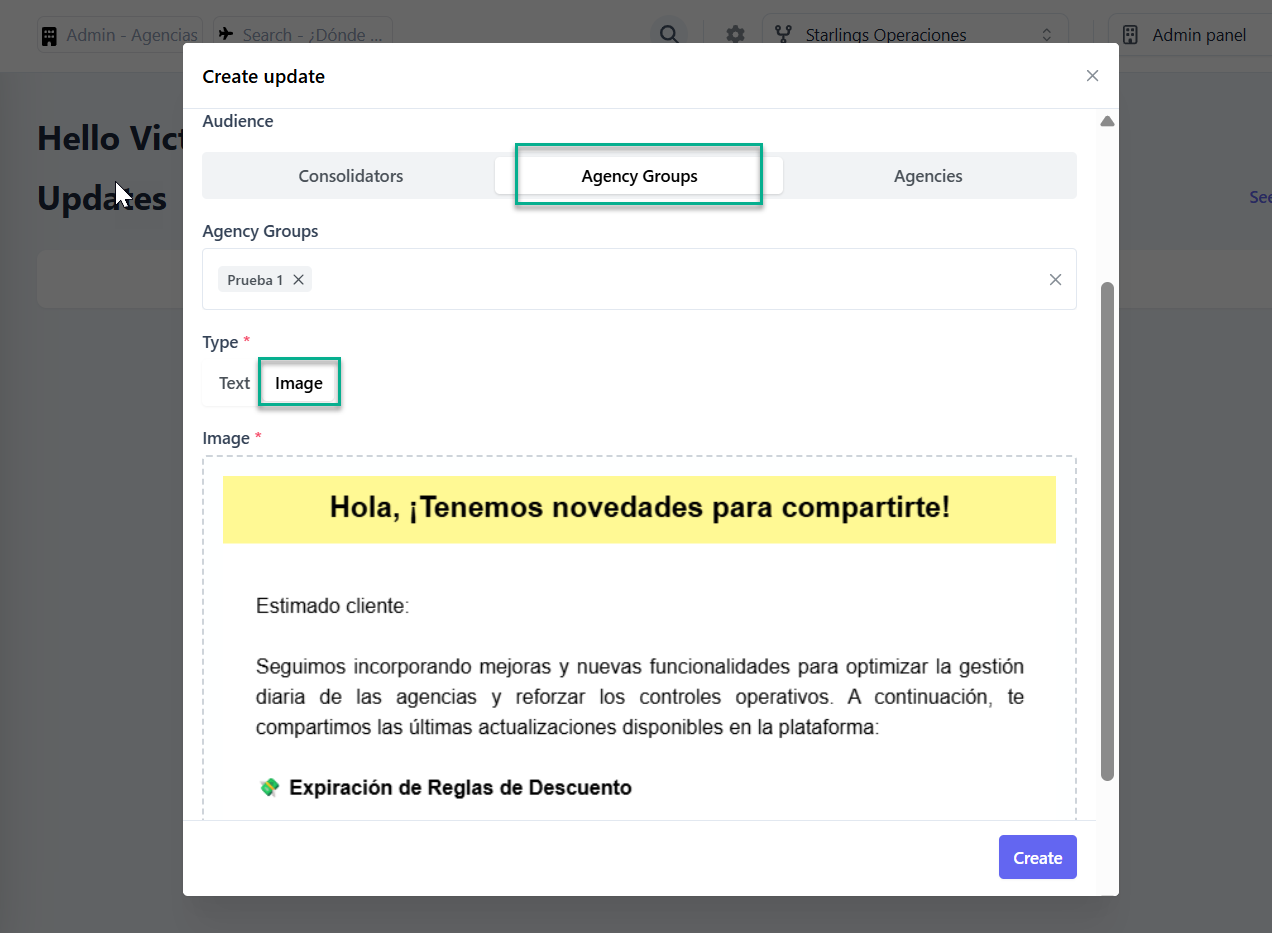Open settings via the gear icon
Viewport: 1272px width, 933px height.
pyautogui.click(x=735, y=35)
